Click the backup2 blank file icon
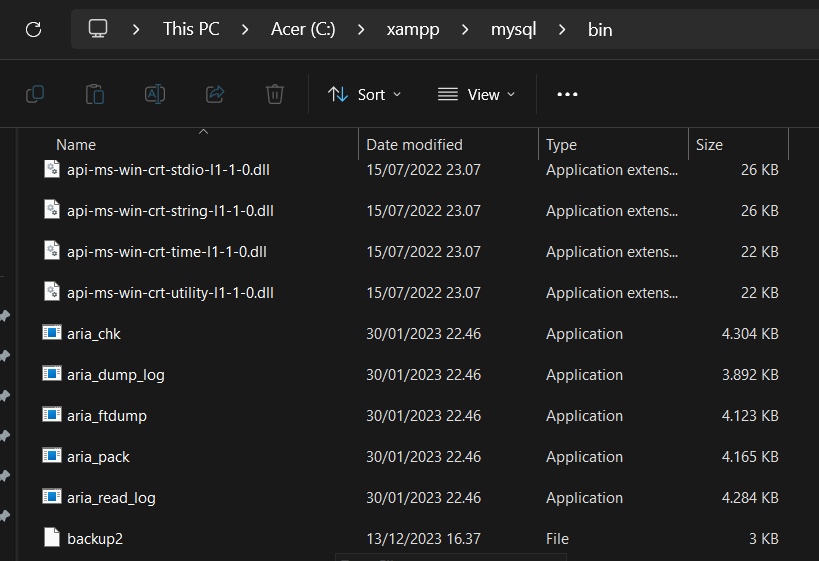819x561 pixels. click(x=52, y=537)
